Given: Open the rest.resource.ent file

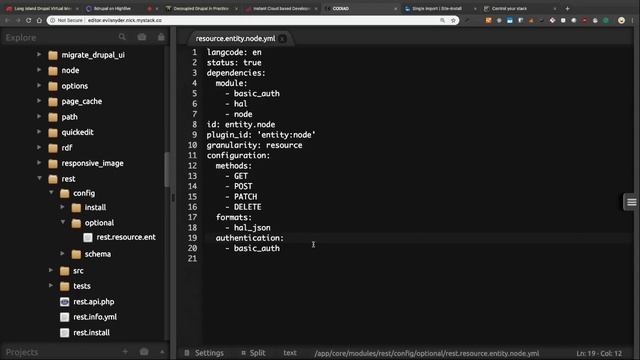Looking at the screenshot, I should 126,237.
